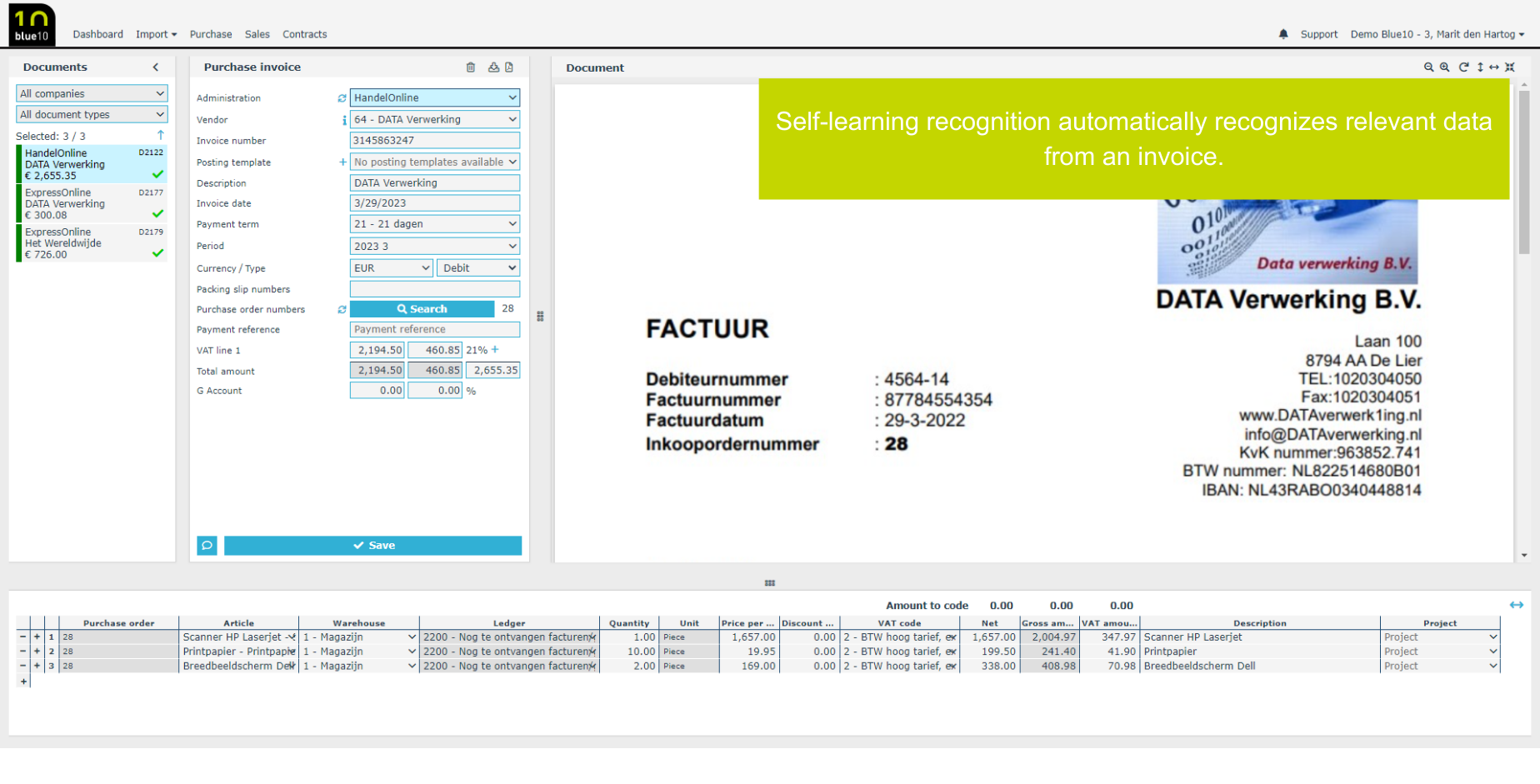Remove invoice line 1 with the minus icon
This screenshot has width=1540, height=784.
(23, 637)
